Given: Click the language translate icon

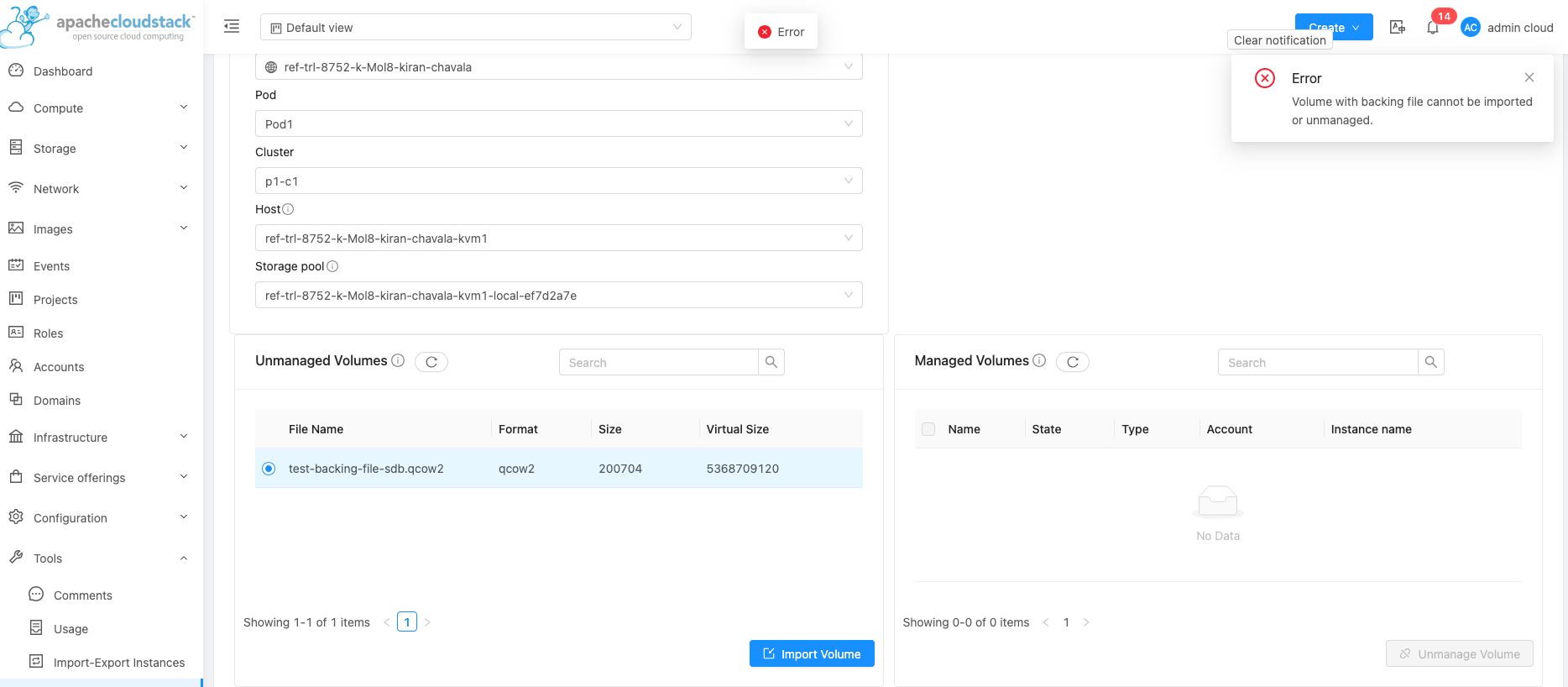Looking at the screenshot, I should (1398, 27).
